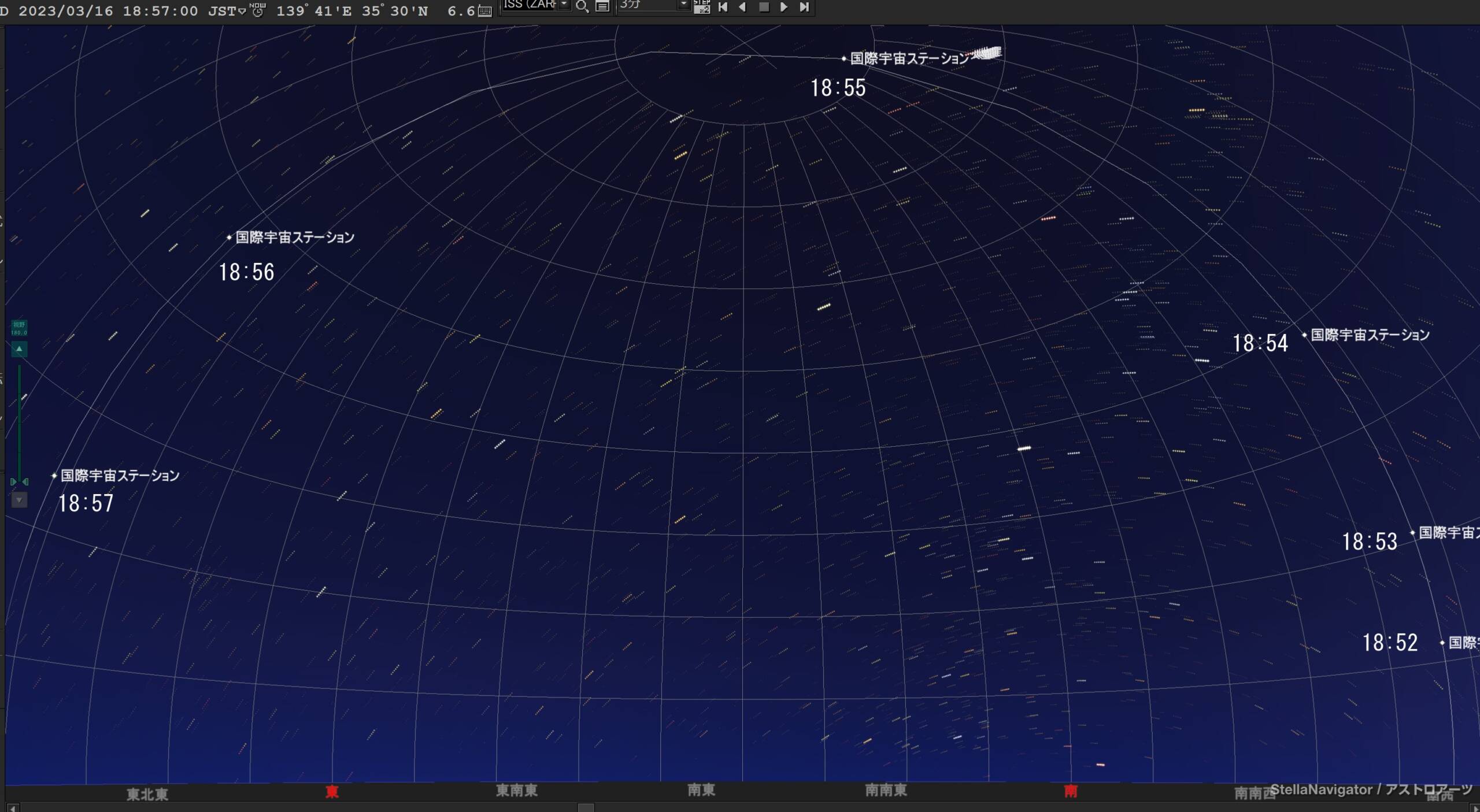Viewport: 1480px width, 812px height.
Task: Click the 18:52 time label
Action: tap(1390, 643)
